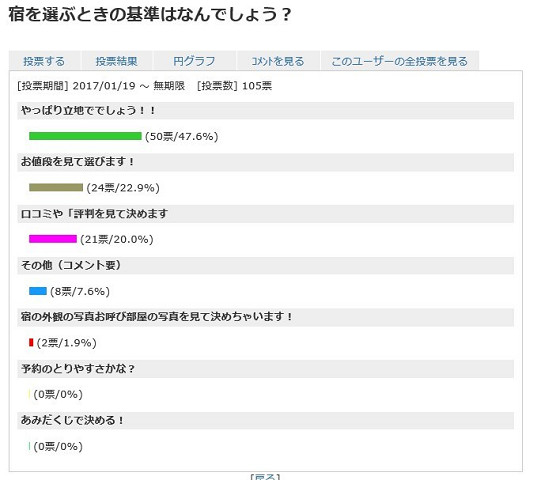The height and width of the screenshot is (480, 537).
Task: Click the blue bar for その他 option
Action: 38,291
